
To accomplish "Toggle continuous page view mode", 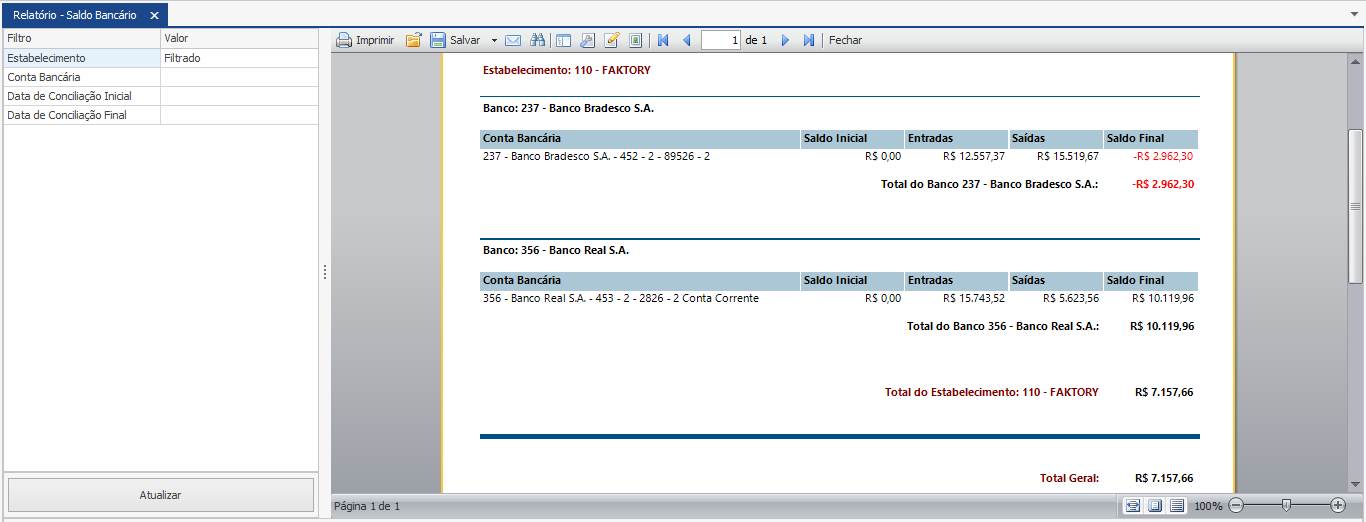I will 1177,506.
